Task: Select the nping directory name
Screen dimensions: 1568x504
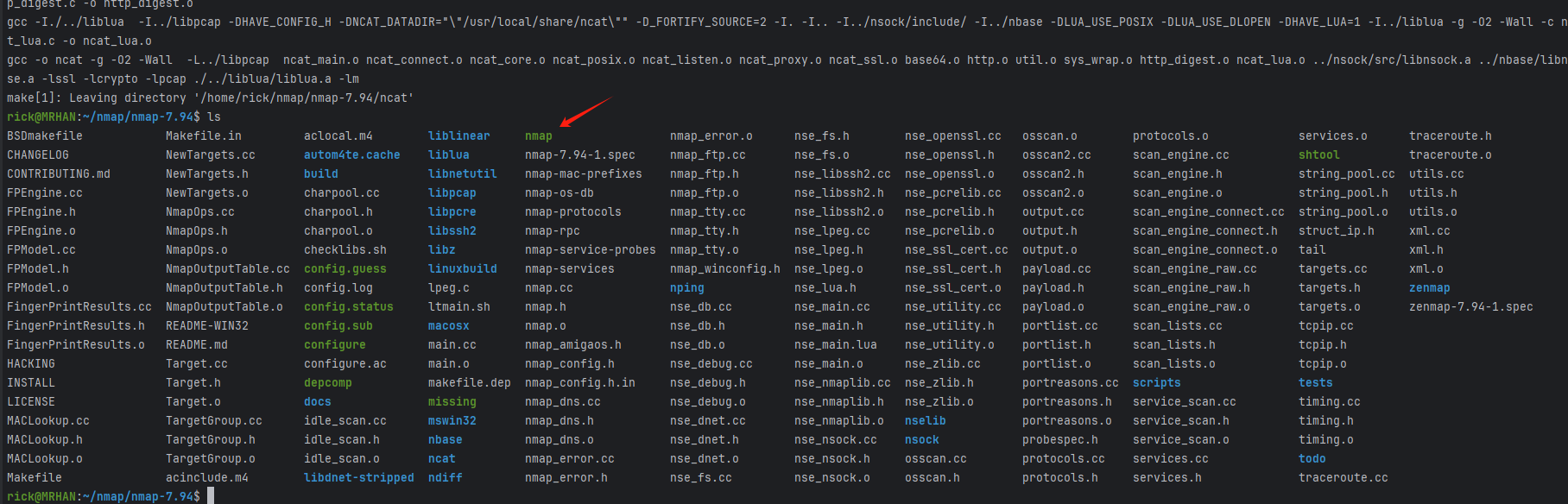Action: coord(686,288)
